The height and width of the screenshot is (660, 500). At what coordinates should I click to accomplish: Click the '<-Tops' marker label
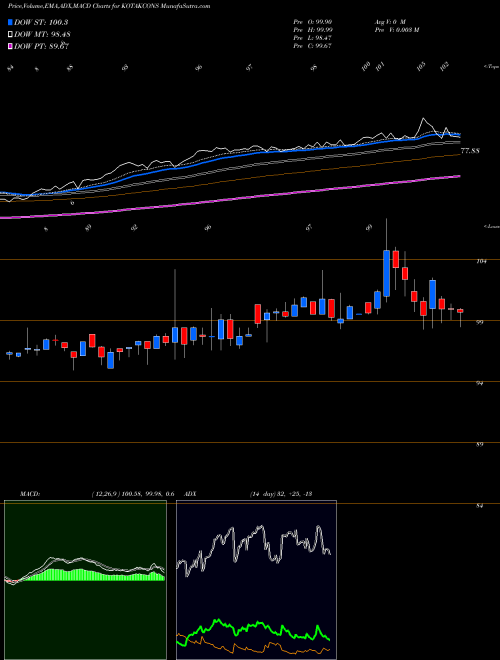491,67
